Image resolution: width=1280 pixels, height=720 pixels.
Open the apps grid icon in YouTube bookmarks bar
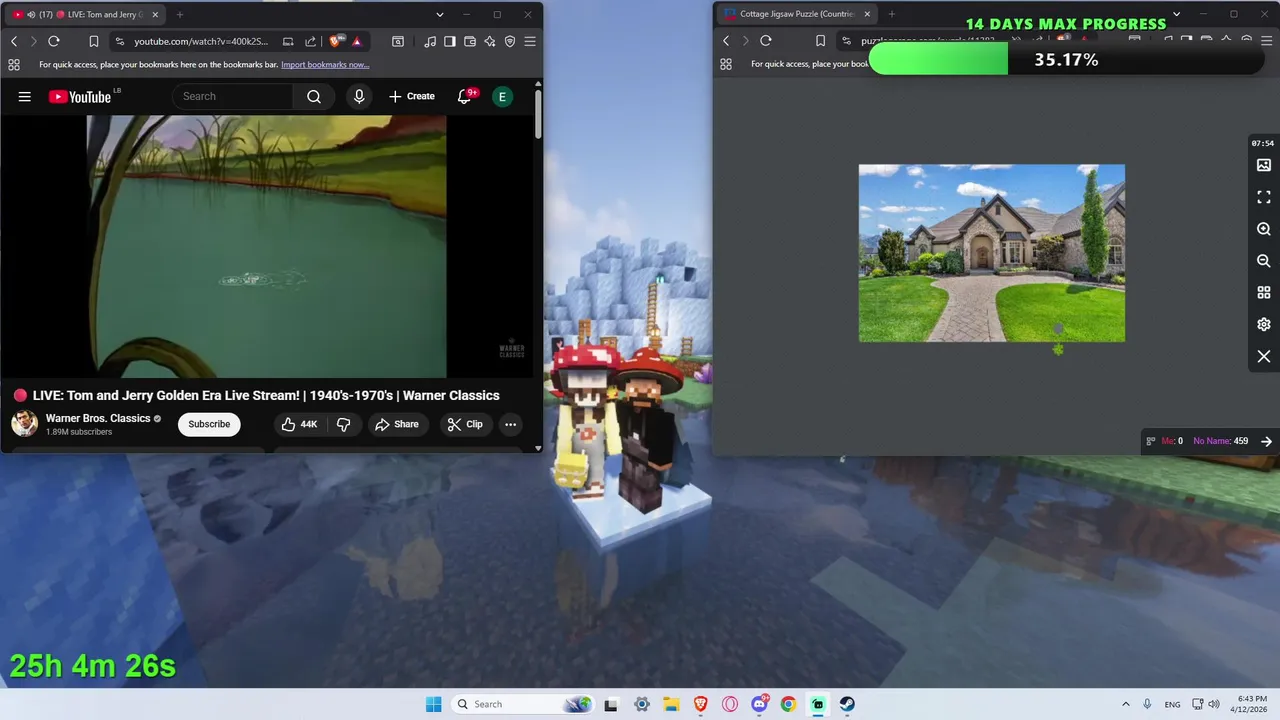tap(14, 65)
